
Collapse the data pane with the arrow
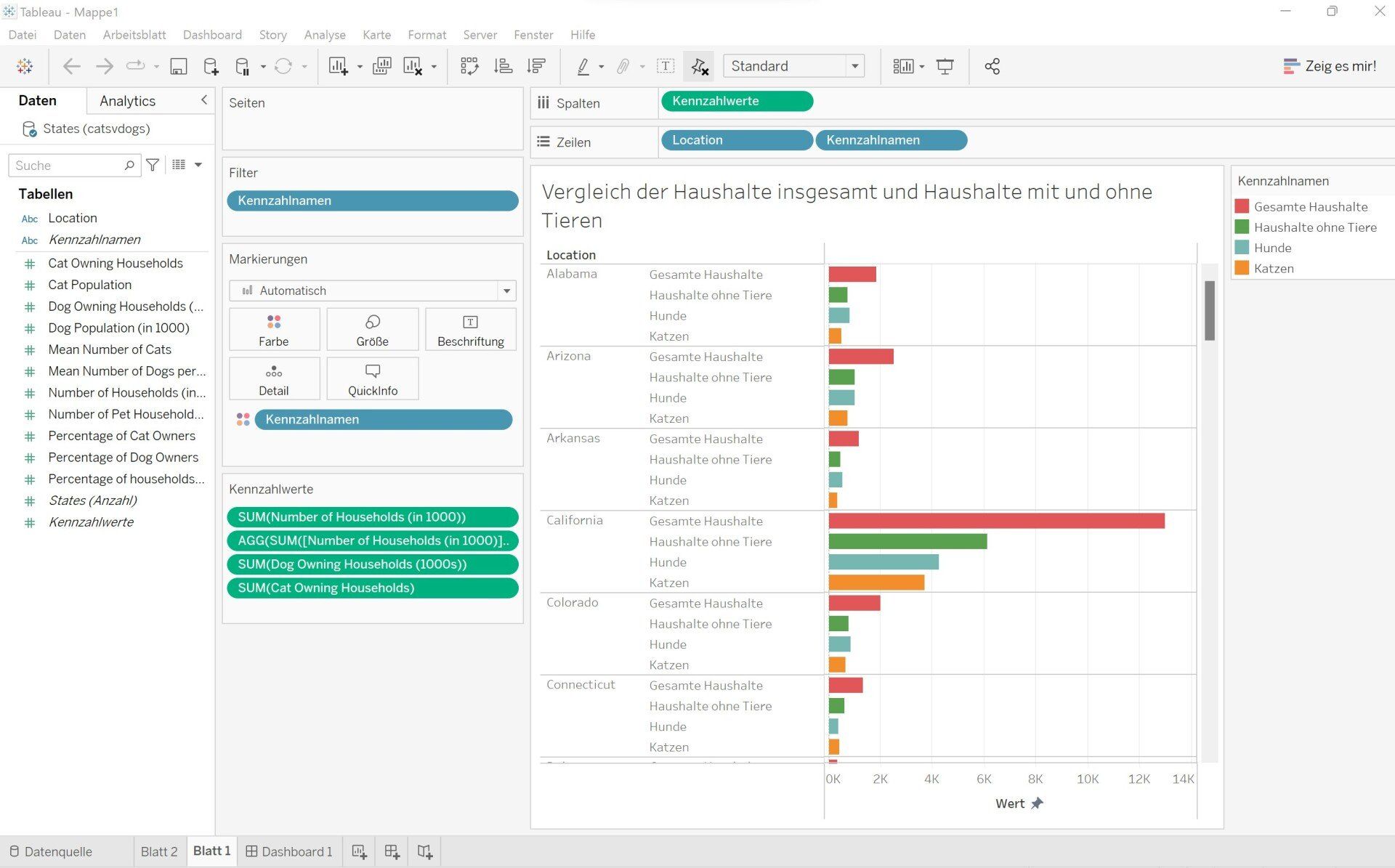[204, 100]
